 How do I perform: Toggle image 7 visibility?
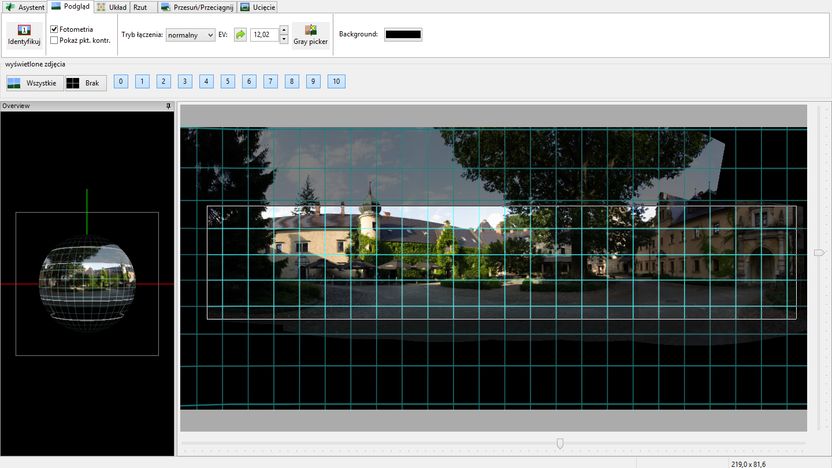pos(271,81)
